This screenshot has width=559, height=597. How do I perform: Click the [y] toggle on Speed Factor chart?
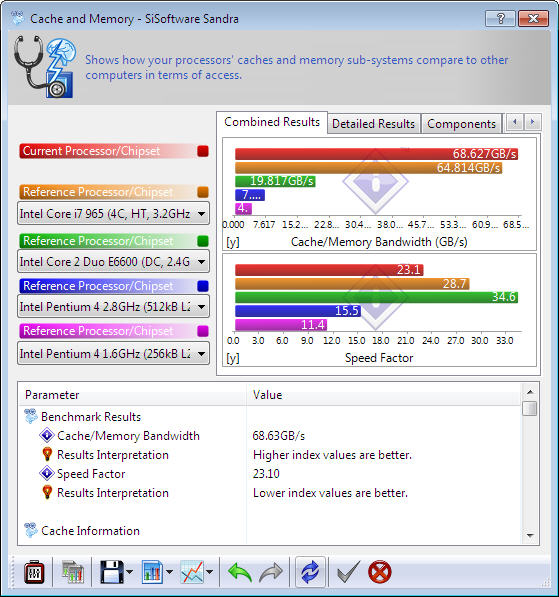(233, 358)
